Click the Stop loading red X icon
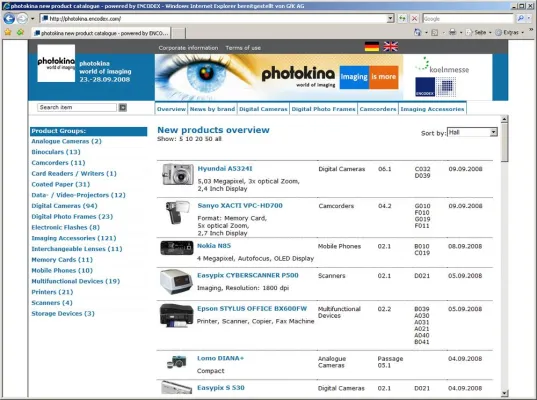The width and height of the screenshot is (537, 400). point(414,18)
